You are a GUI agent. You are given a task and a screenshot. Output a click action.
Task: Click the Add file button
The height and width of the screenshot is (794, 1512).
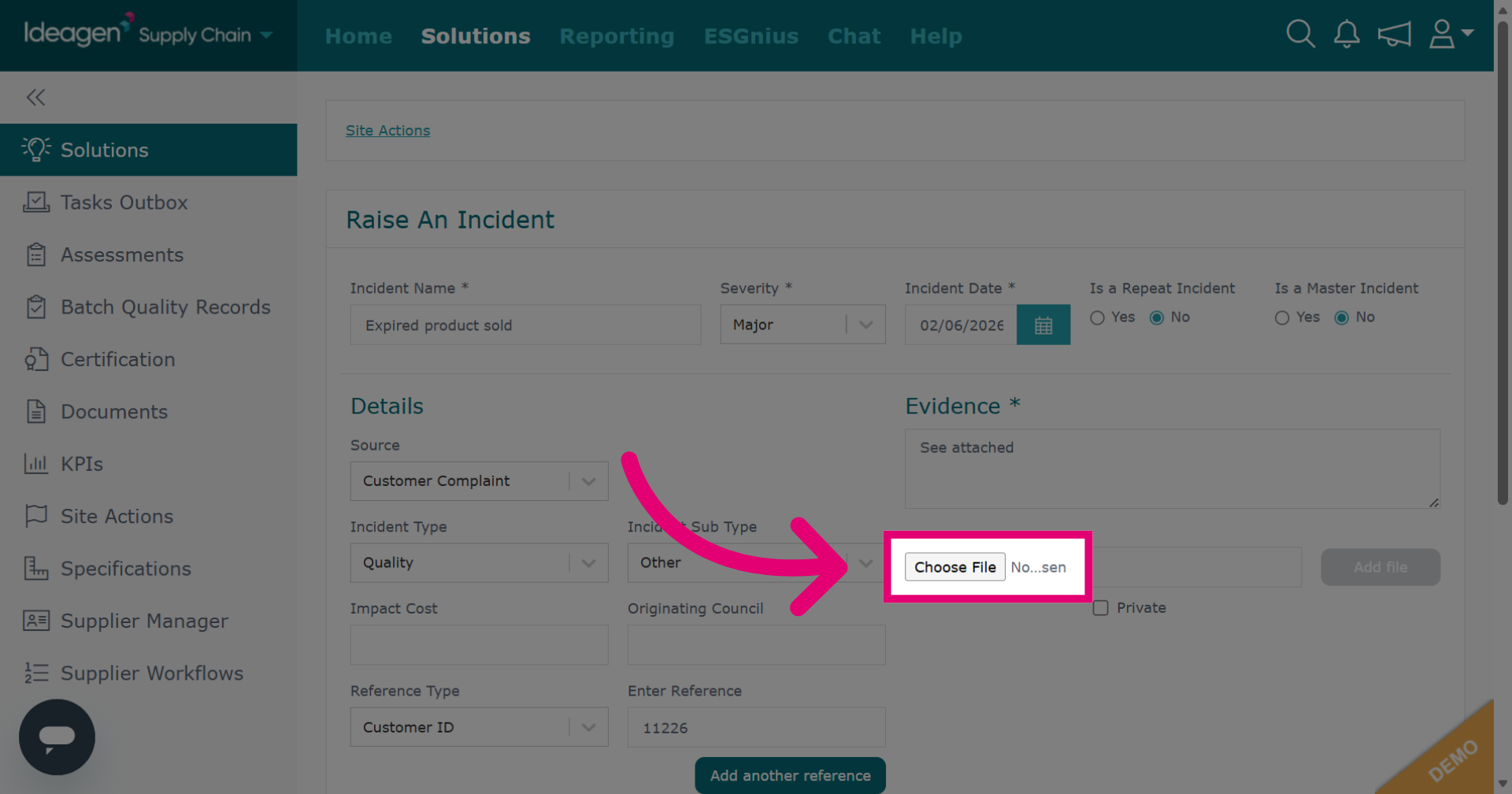click(x=1380, y=567)
